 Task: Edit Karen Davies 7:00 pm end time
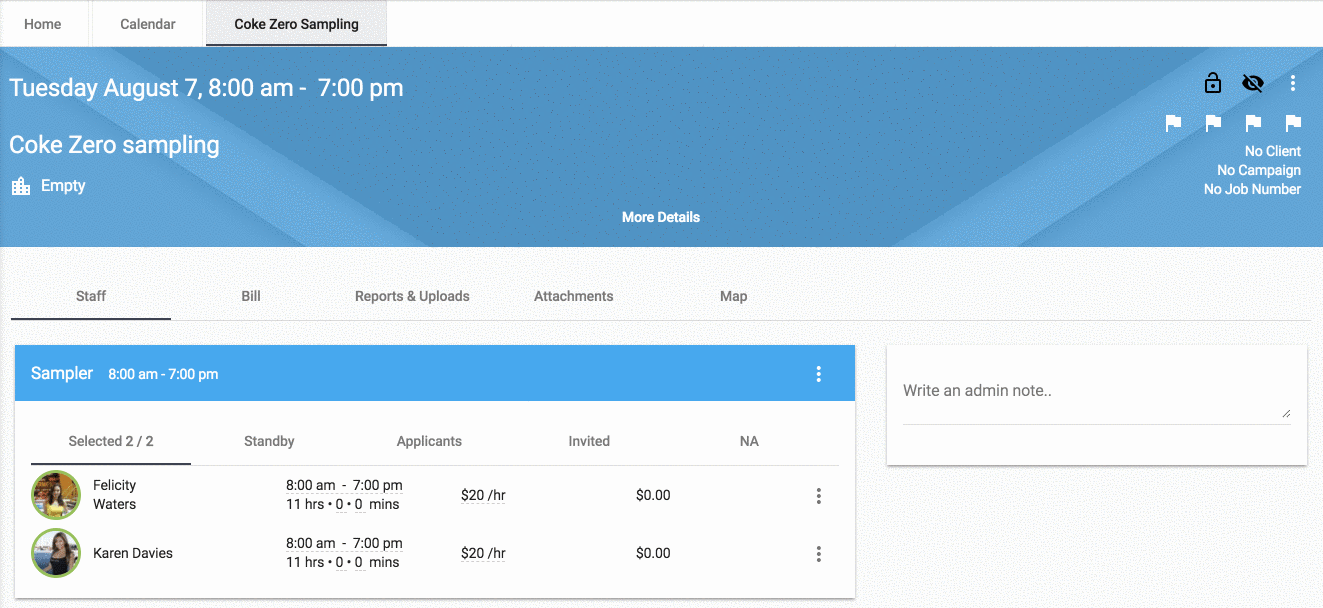[x=378, y=543]
